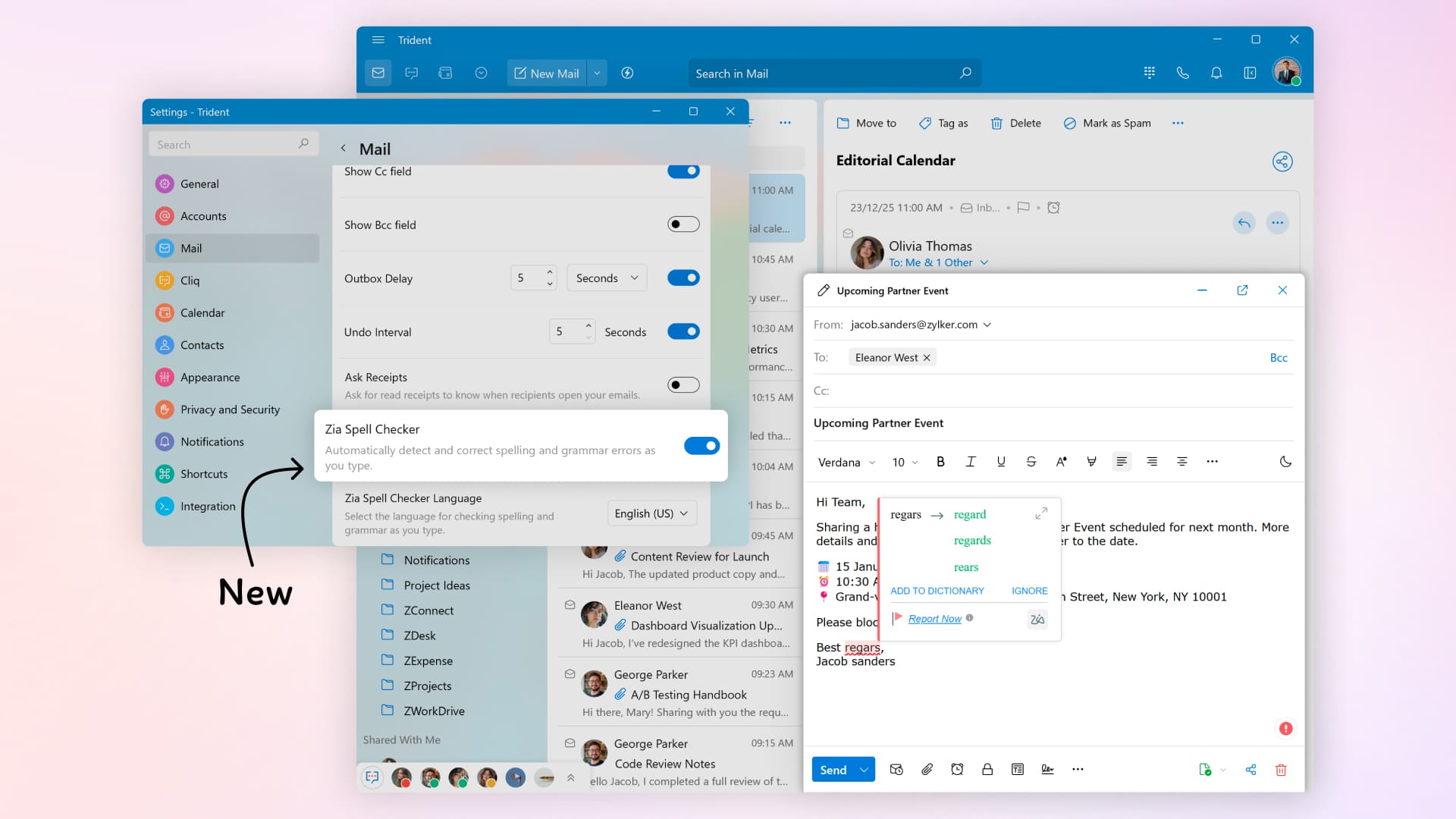Turn on Ask Receipts toggle
The image size is (1456, 819).
(x=683, y=385)
